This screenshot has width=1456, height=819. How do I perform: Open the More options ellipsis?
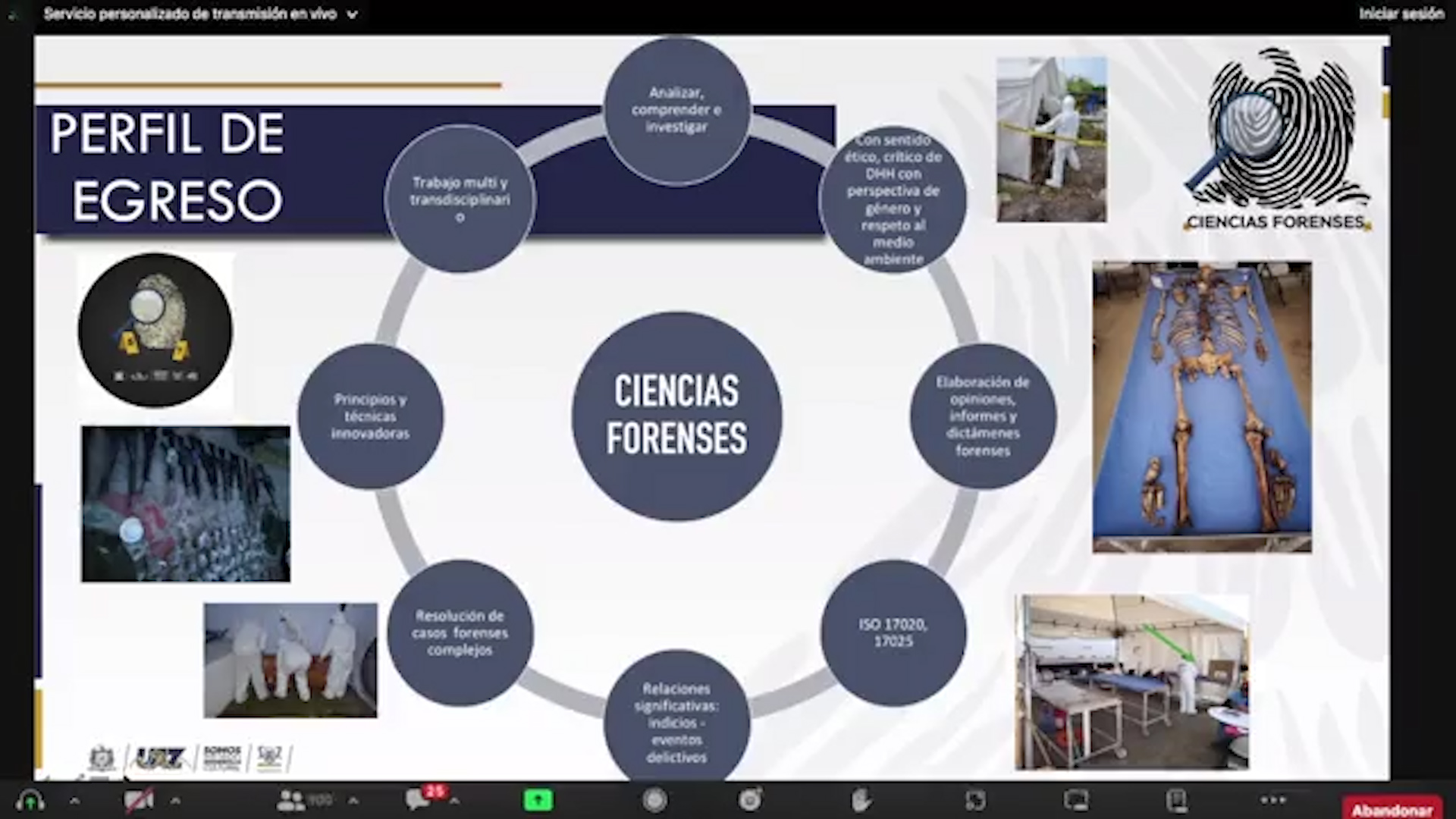tap(1273, 800)
